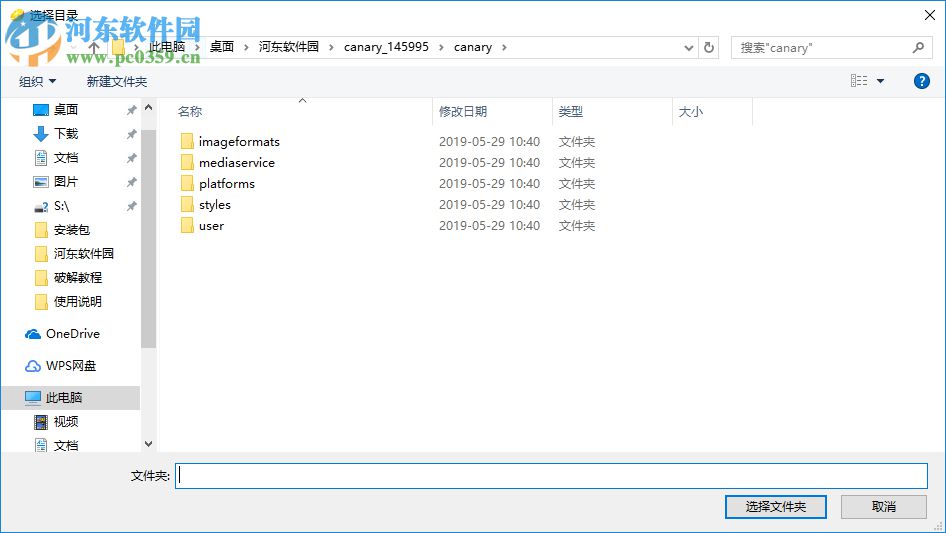Click the 下载 download arrow icon
The width and height of the screenshot is (946, 533).
tap(40, 134)
